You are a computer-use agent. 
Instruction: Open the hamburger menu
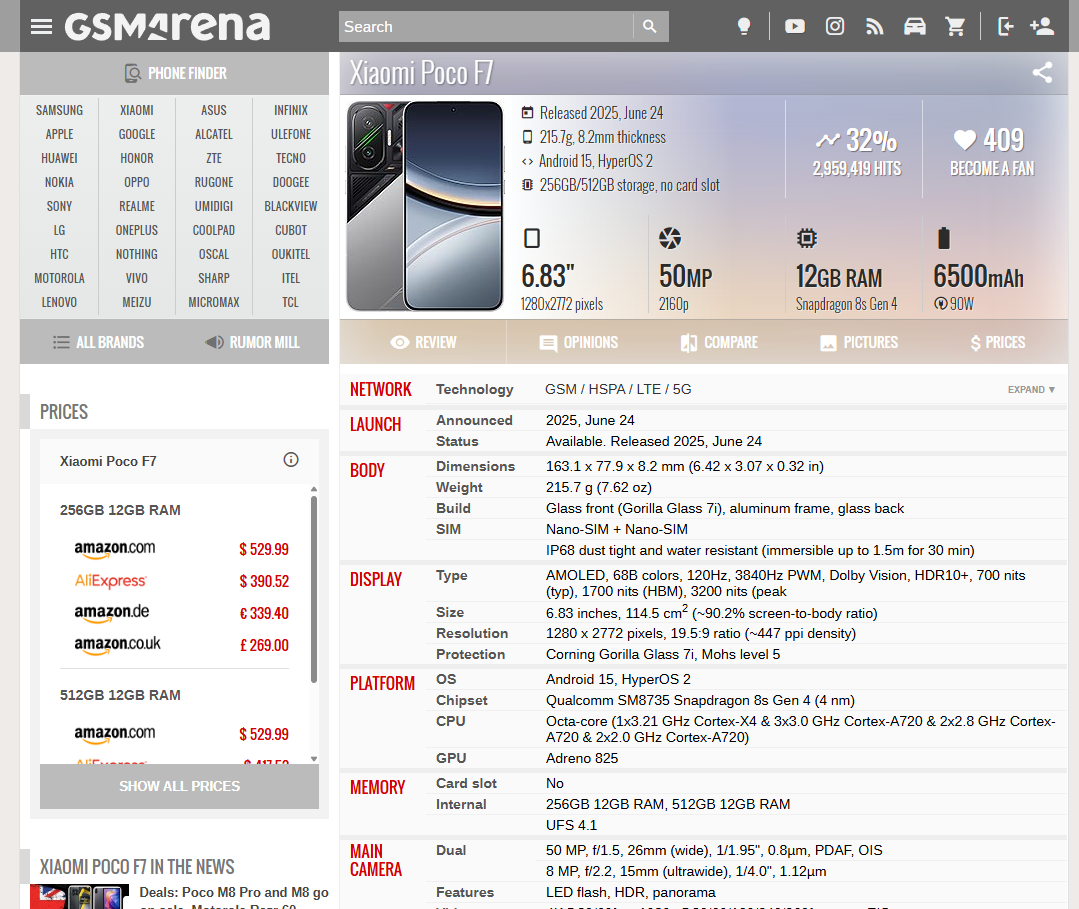41,26
